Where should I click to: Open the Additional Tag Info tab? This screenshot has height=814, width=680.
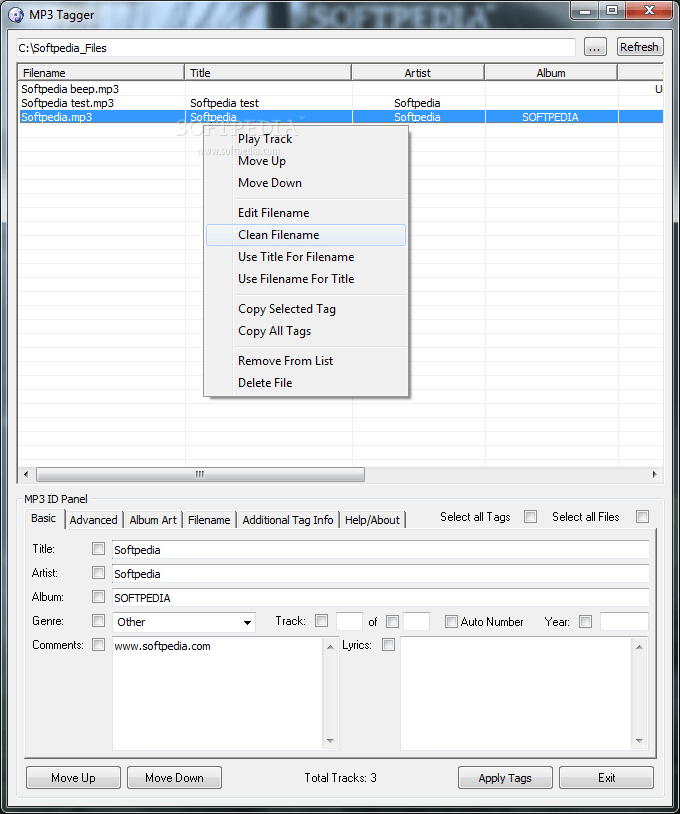click(288, 520)
